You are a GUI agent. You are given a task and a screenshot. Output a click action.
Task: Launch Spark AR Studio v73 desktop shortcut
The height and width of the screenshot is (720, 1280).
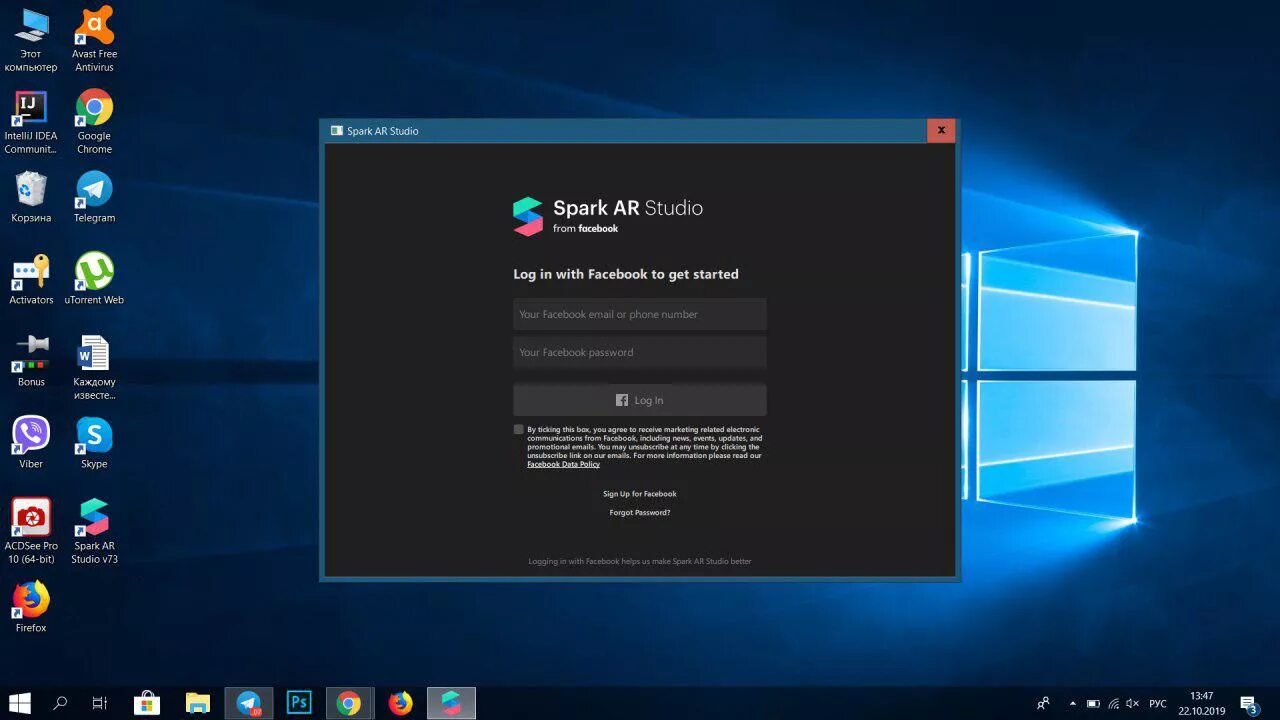(94, 532)
